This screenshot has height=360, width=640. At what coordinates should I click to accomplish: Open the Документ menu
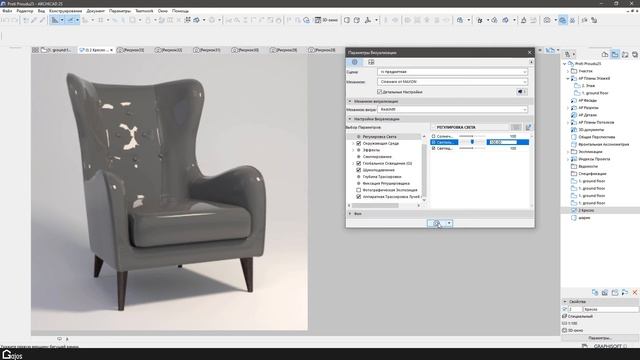96,11
